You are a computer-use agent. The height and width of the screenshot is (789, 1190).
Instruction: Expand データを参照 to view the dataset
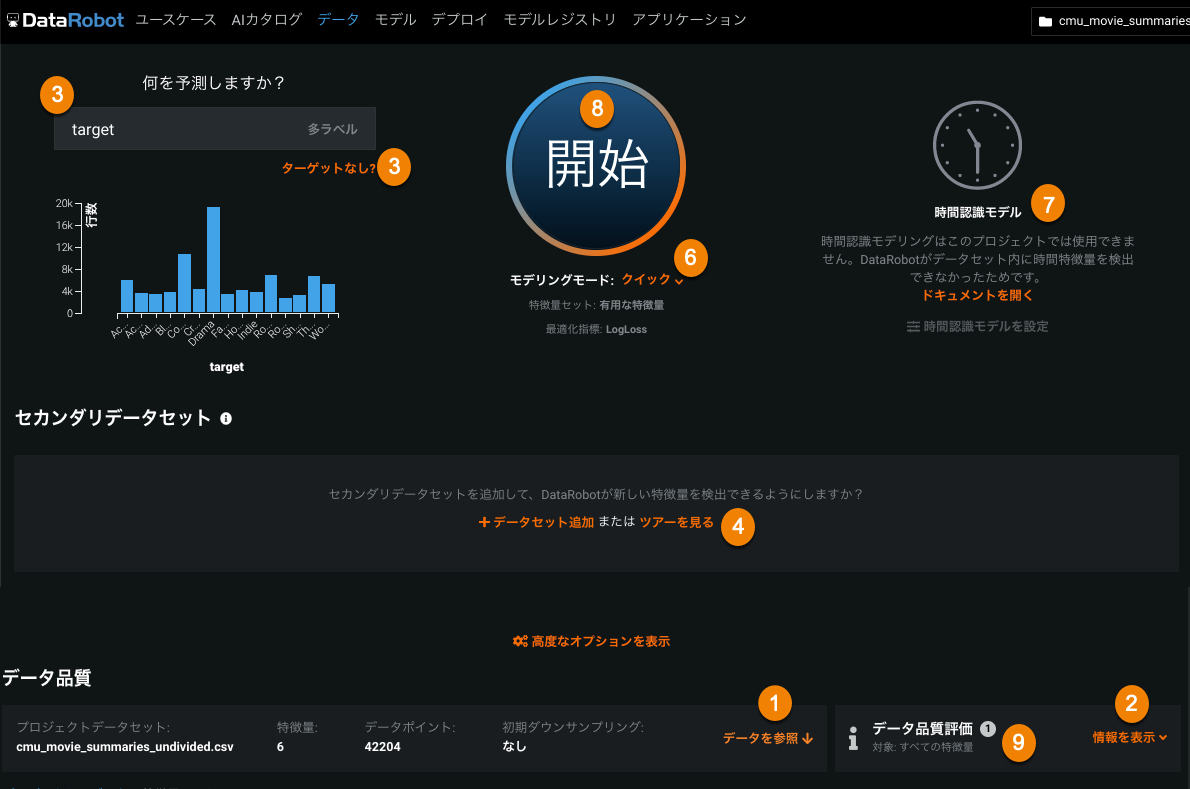[x=767, y=738]
